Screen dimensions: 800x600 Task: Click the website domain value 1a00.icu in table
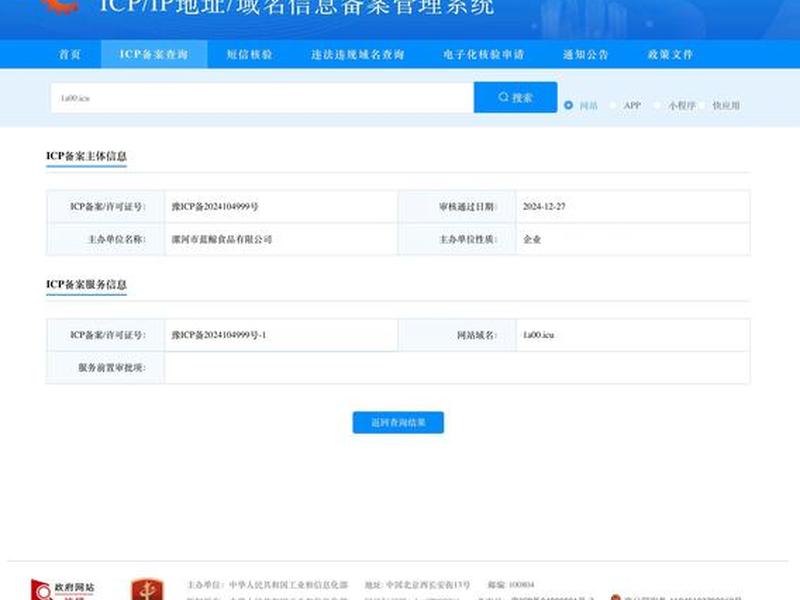coord(538,335)
